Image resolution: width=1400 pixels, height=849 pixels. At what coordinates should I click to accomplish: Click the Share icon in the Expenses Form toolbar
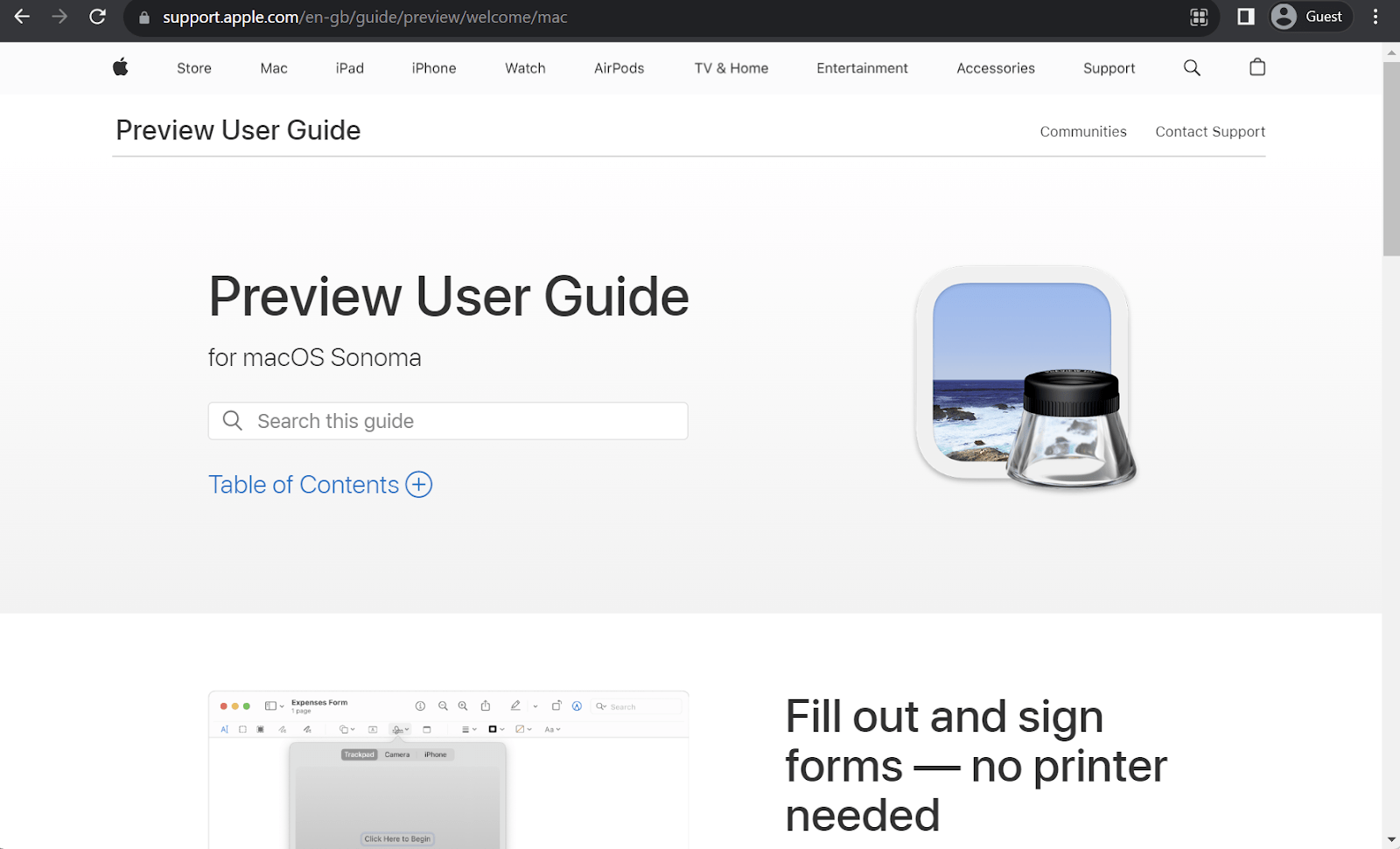click(x=486, y=706)
